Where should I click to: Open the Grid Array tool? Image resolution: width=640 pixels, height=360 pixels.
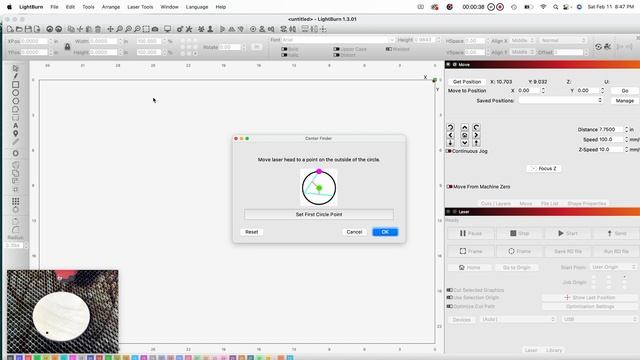16,201
